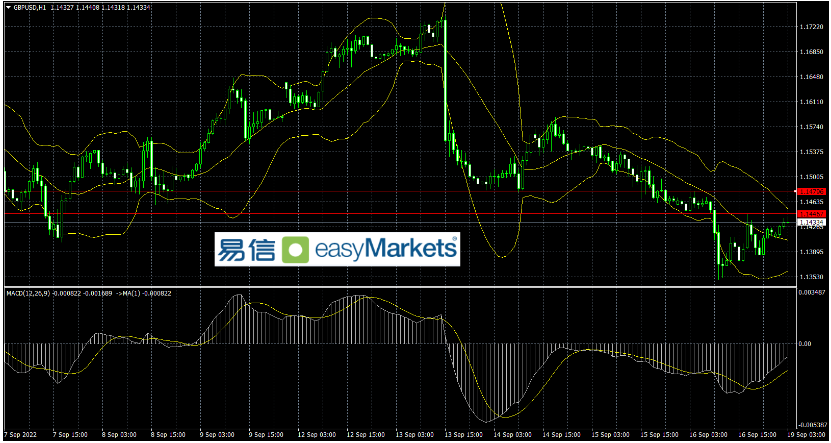
Task: Click the 8 Sep 03:00 time label
Action: (120, 433)
